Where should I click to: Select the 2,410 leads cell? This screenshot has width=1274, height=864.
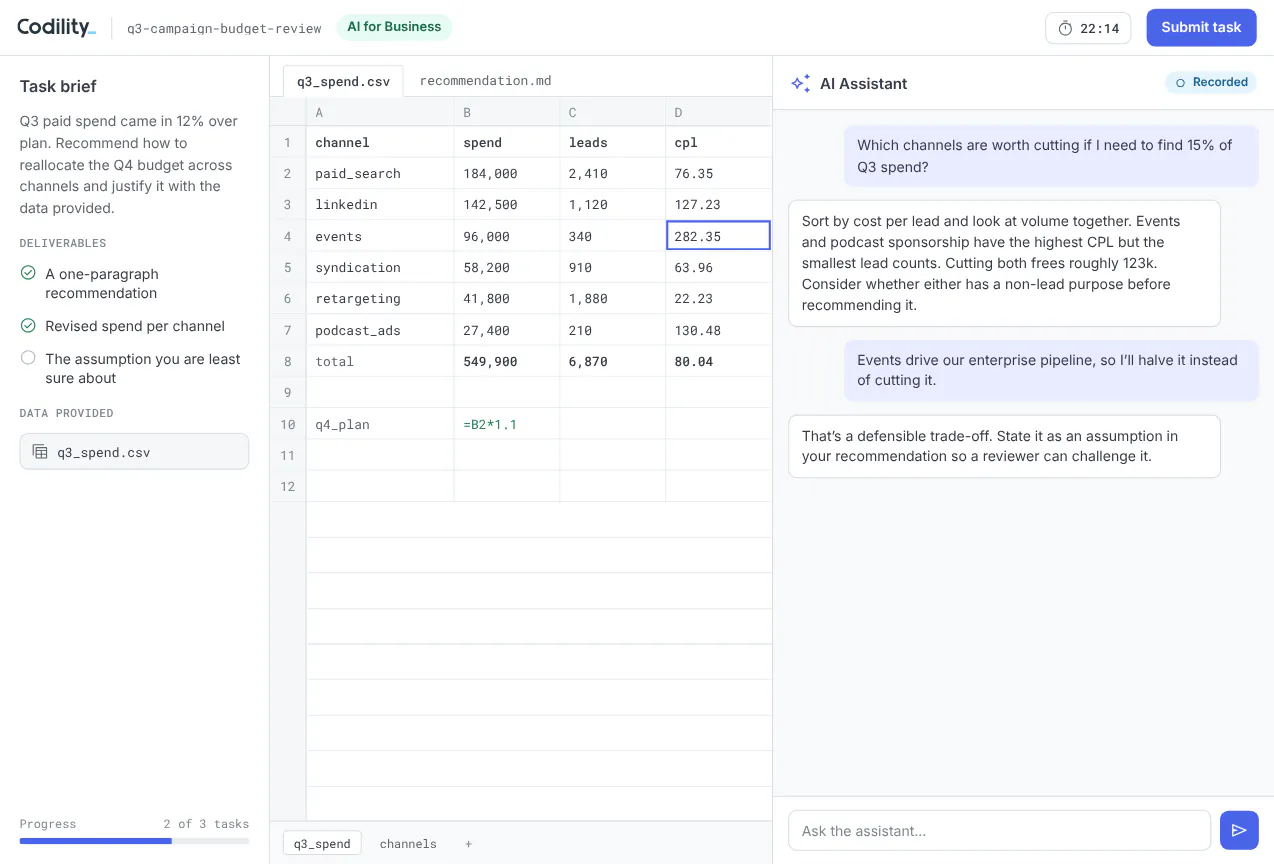(x=613, y=173)
